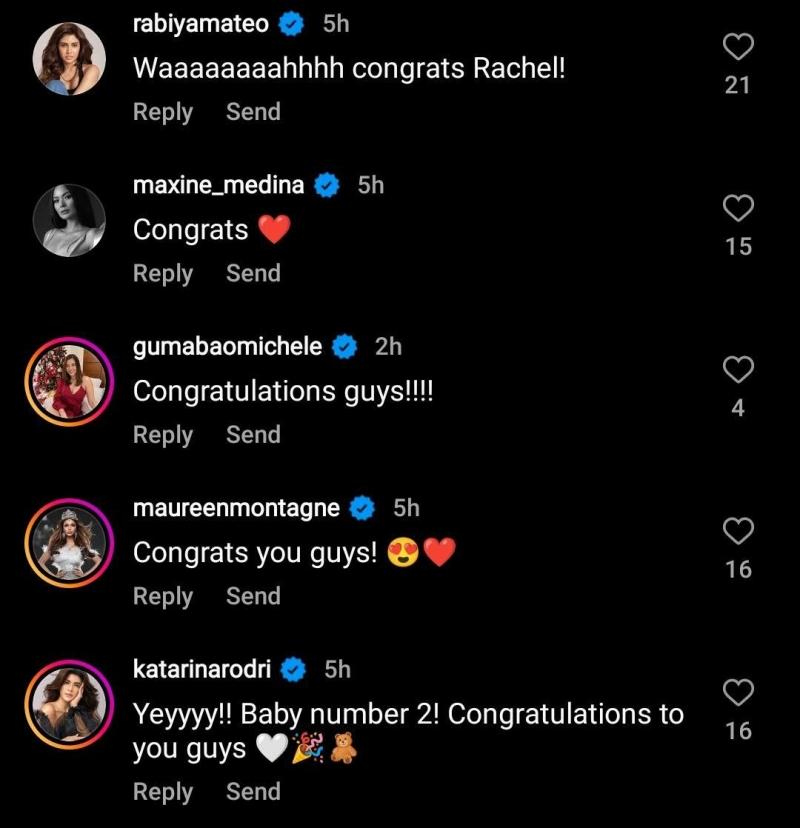Tap the heart on gumabaomichele's comment
Screen dimensions: 800x828
pyautogui.click(x=738, y=371)
